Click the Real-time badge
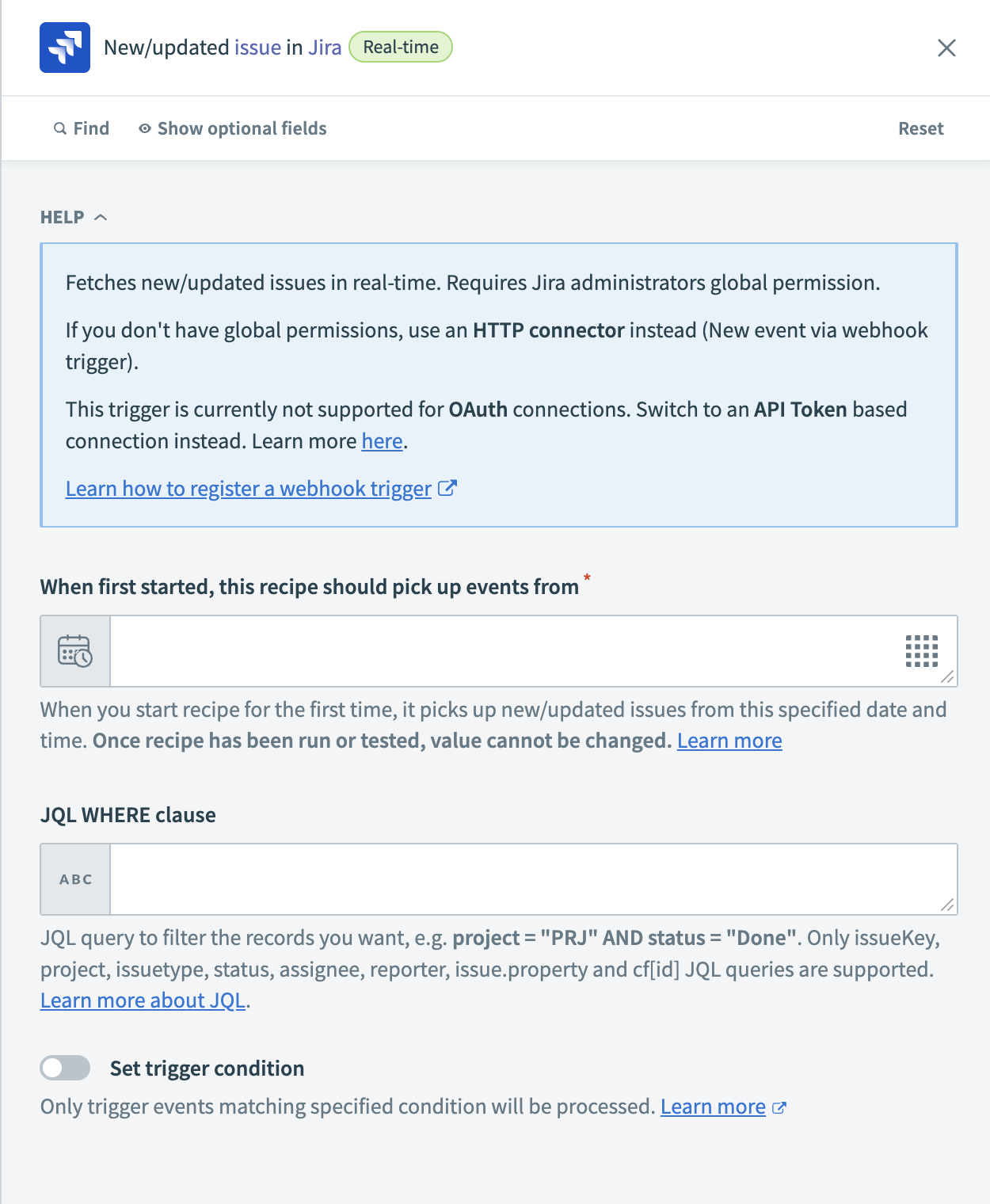This screenshot has width=990, height=1204. pyautogui.click(x=401, y=48)
